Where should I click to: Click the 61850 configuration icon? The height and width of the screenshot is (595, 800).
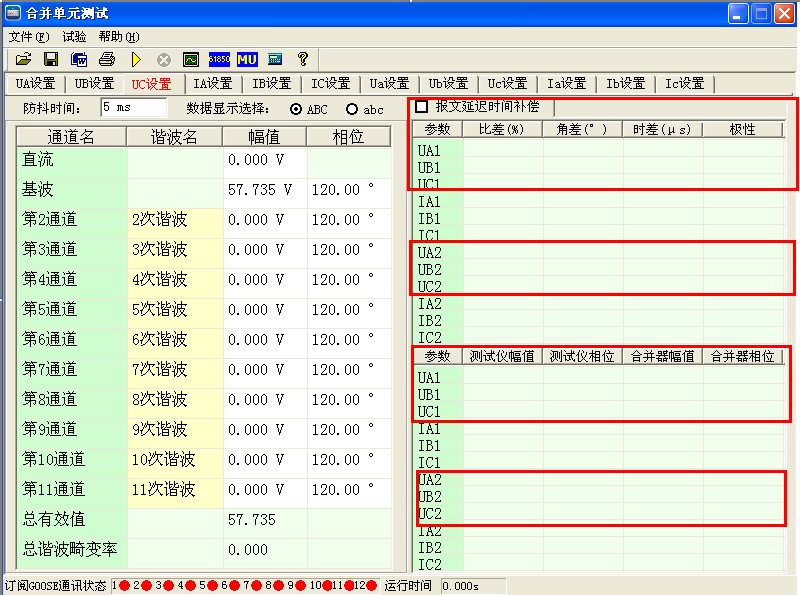point(219,60)
